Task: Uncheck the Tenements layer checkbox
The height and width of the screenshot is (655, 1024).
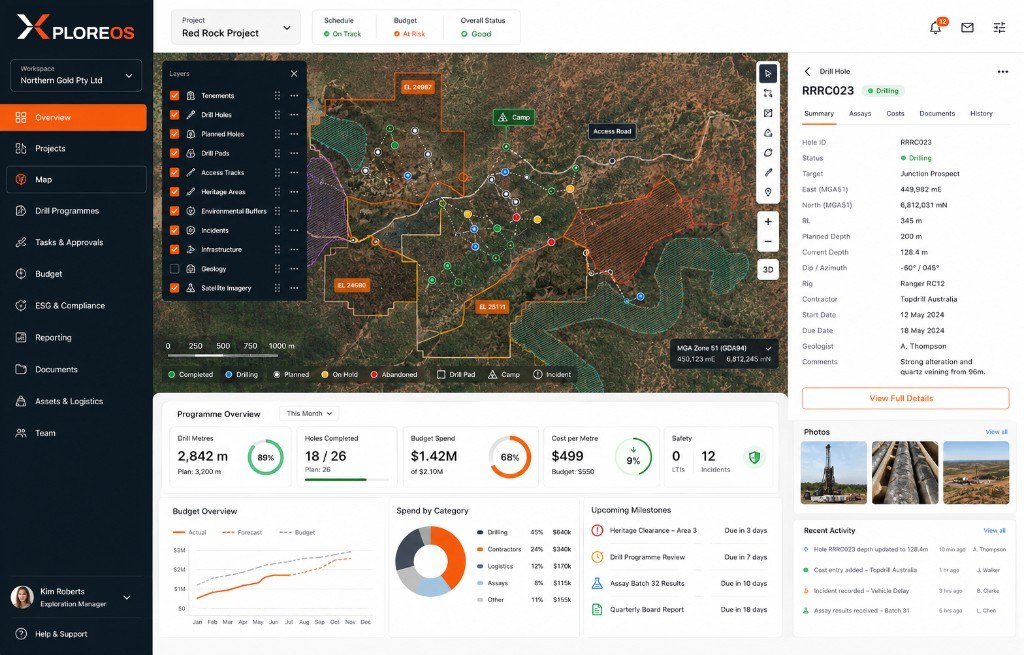Action: (174, 95)
